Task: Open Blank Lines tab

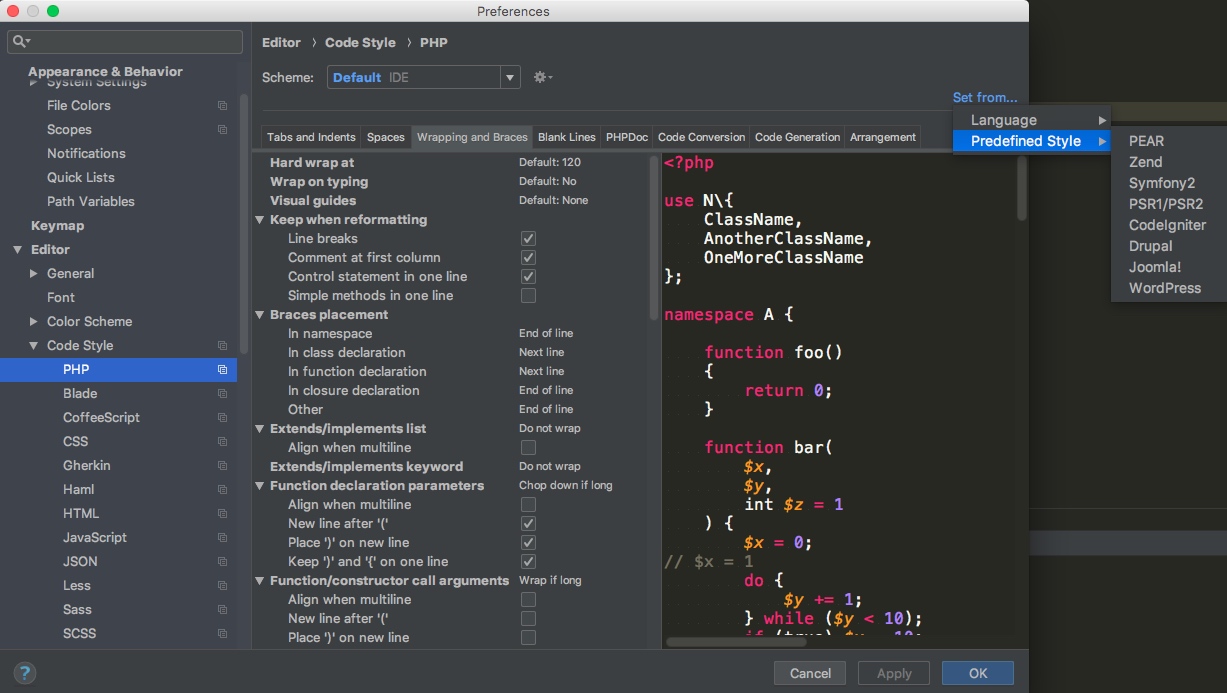Action: click(566, 137)
